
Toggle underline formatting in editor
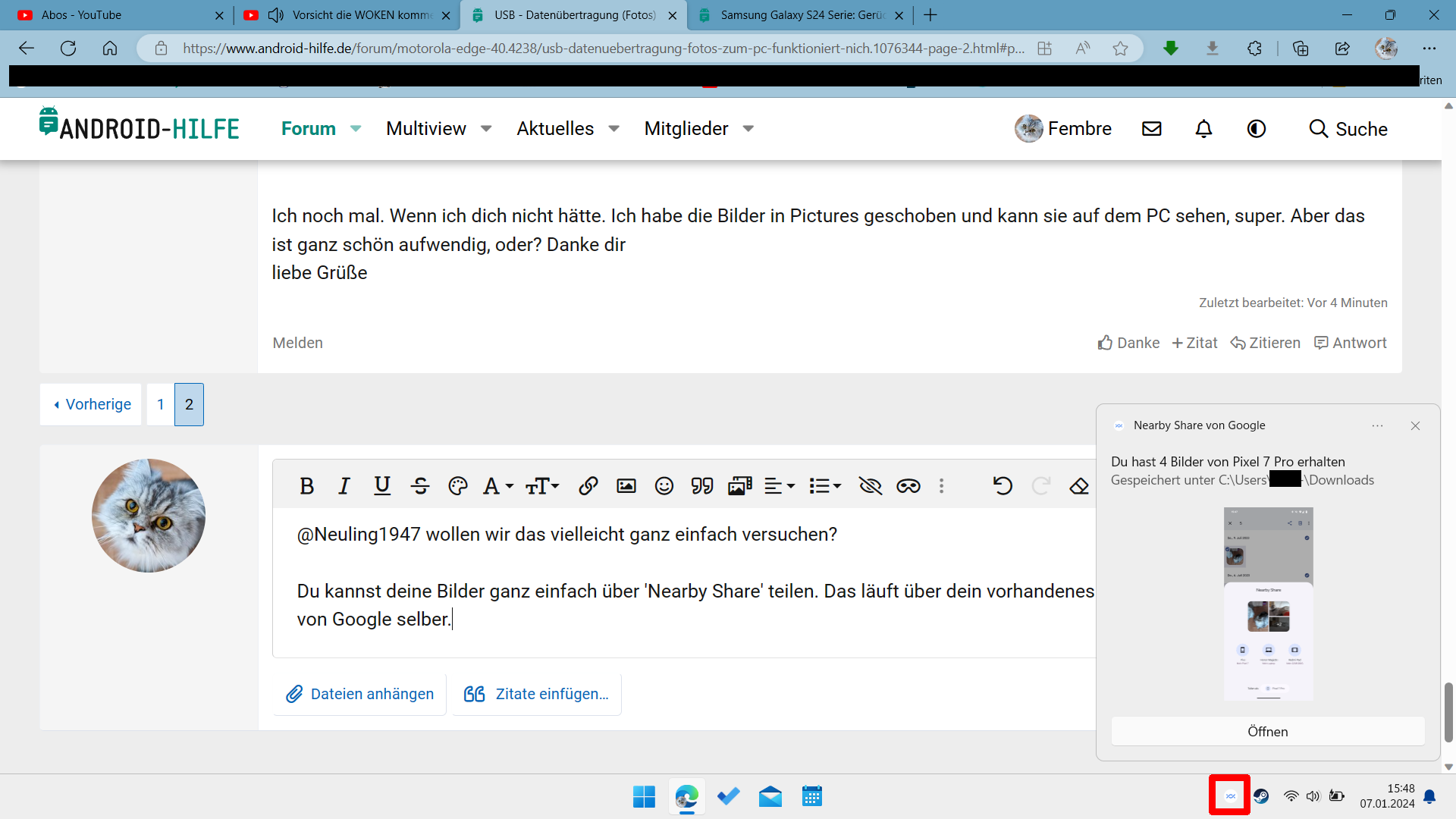[x=382, y=486]
